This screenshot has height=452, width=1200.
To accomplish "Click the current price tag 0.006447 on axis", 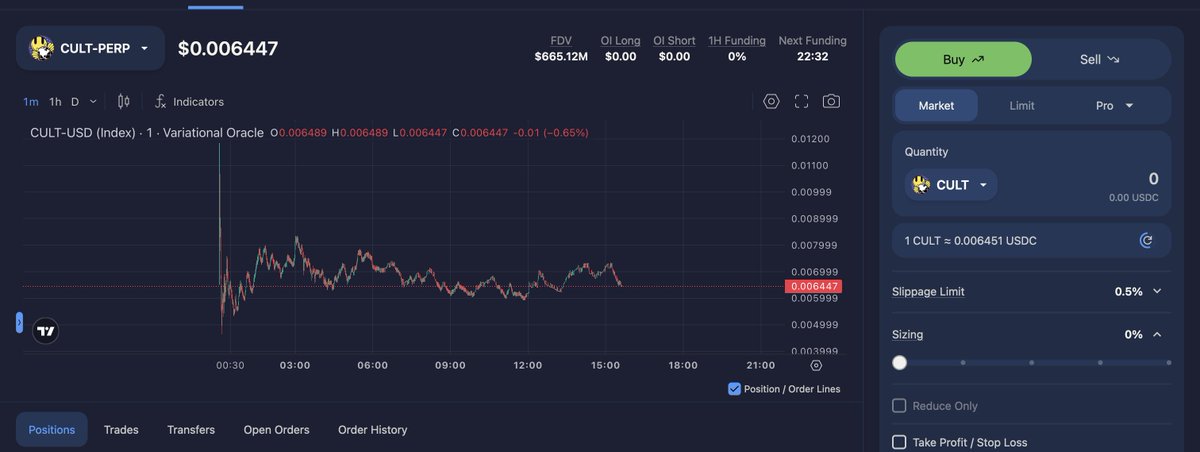I will [x=814, y=286].
